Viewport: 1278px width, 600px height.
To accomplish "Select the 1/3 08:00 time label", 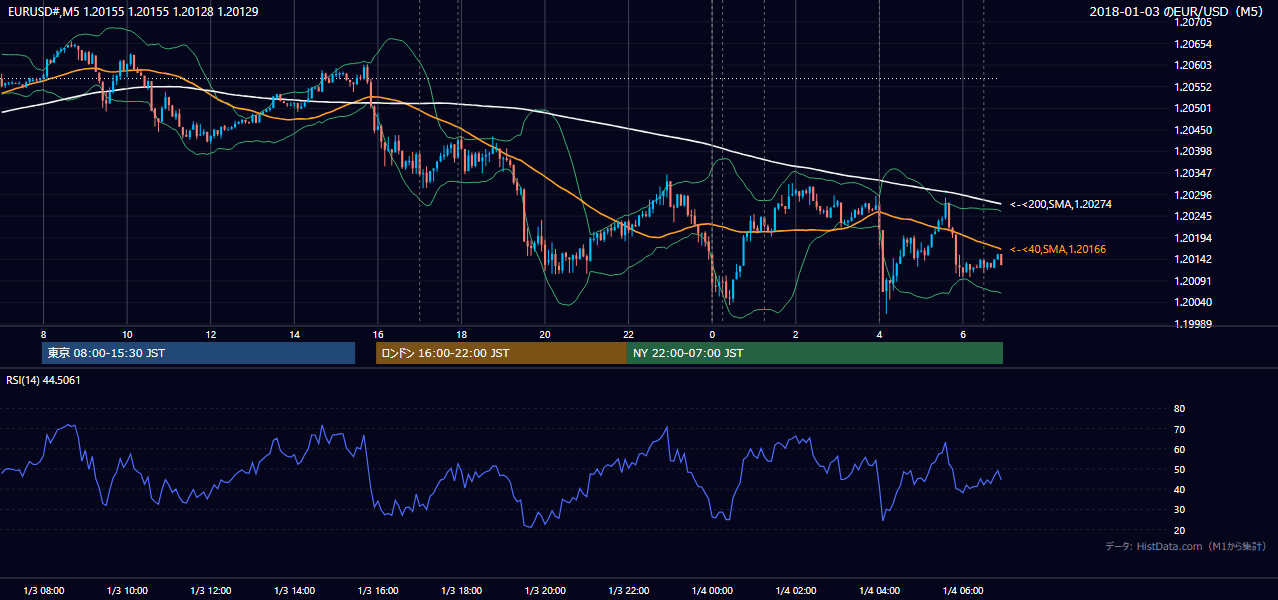I will [43, 591].
